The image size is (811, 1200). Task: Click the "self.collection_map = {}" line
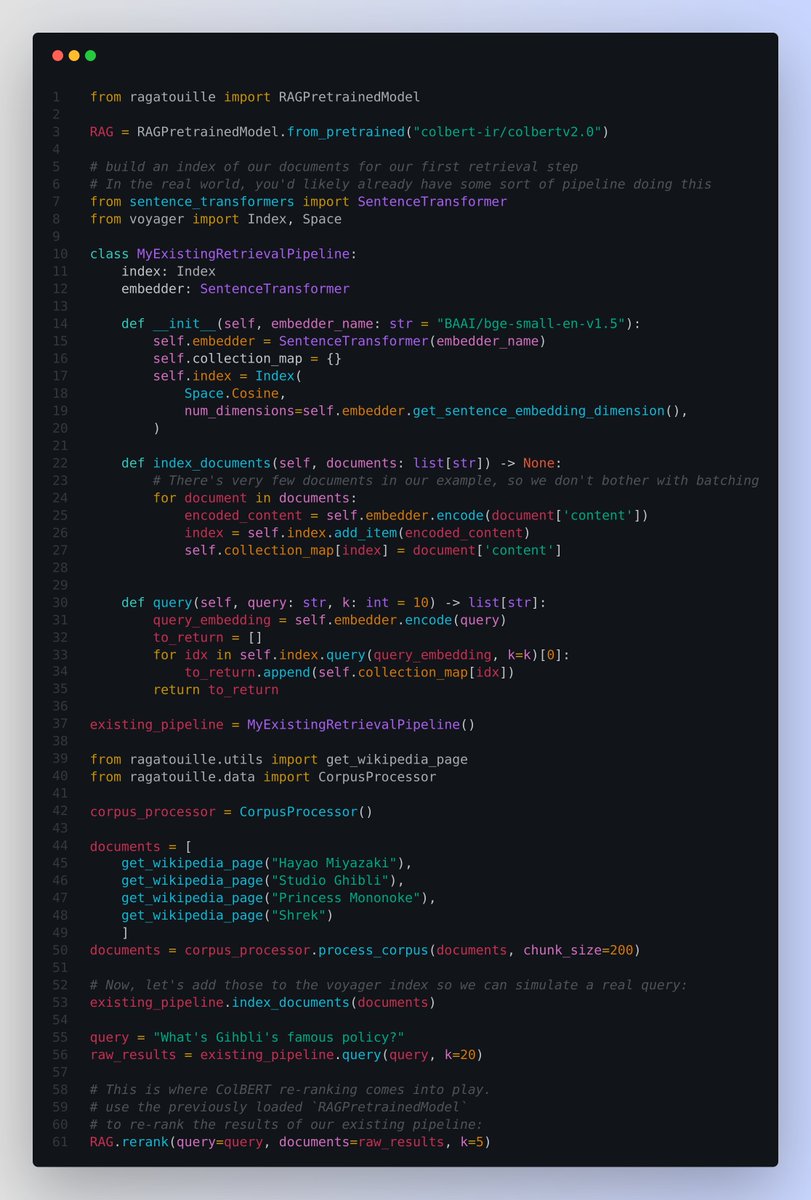tap(248, 358)
